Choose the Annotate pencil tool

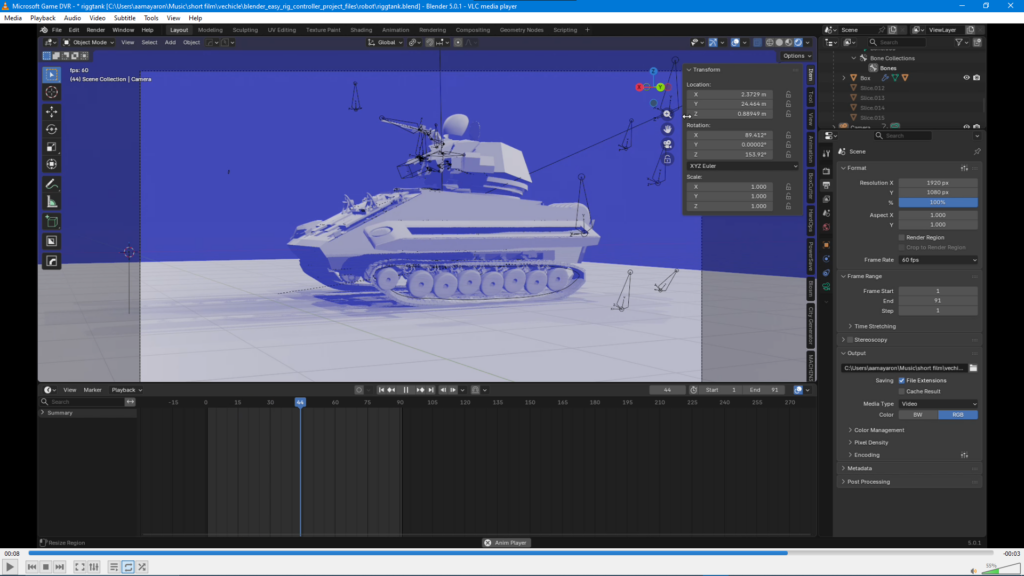click(x=52, y=184)
